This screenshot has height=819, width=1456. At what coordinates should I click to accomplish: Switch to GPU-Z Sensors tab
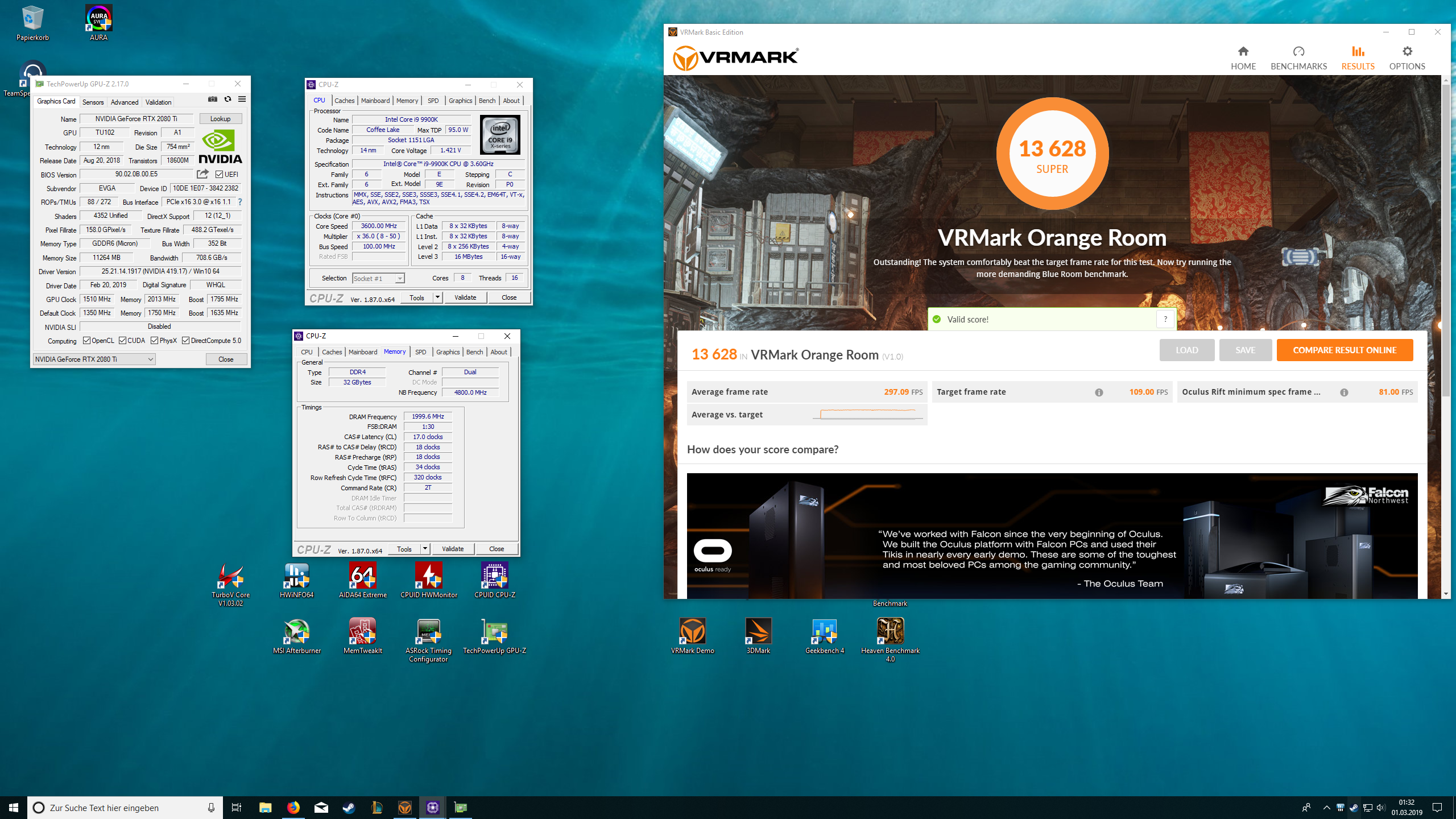coord(93,102)
